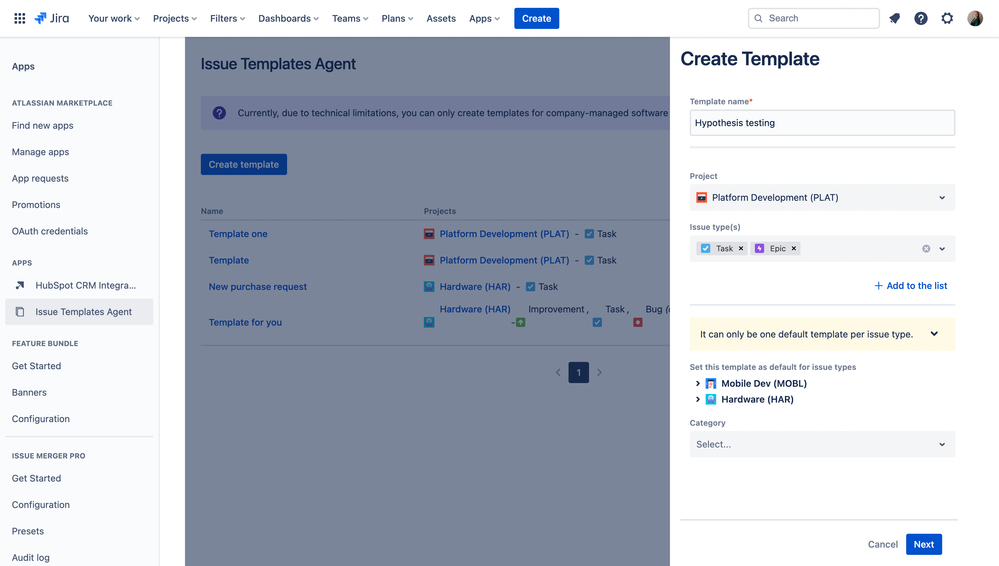Viewport: 999px width, 566px height.
Task: Open Manage apps in sidebar
Action: pyautogui.click(x=40, y=152)
